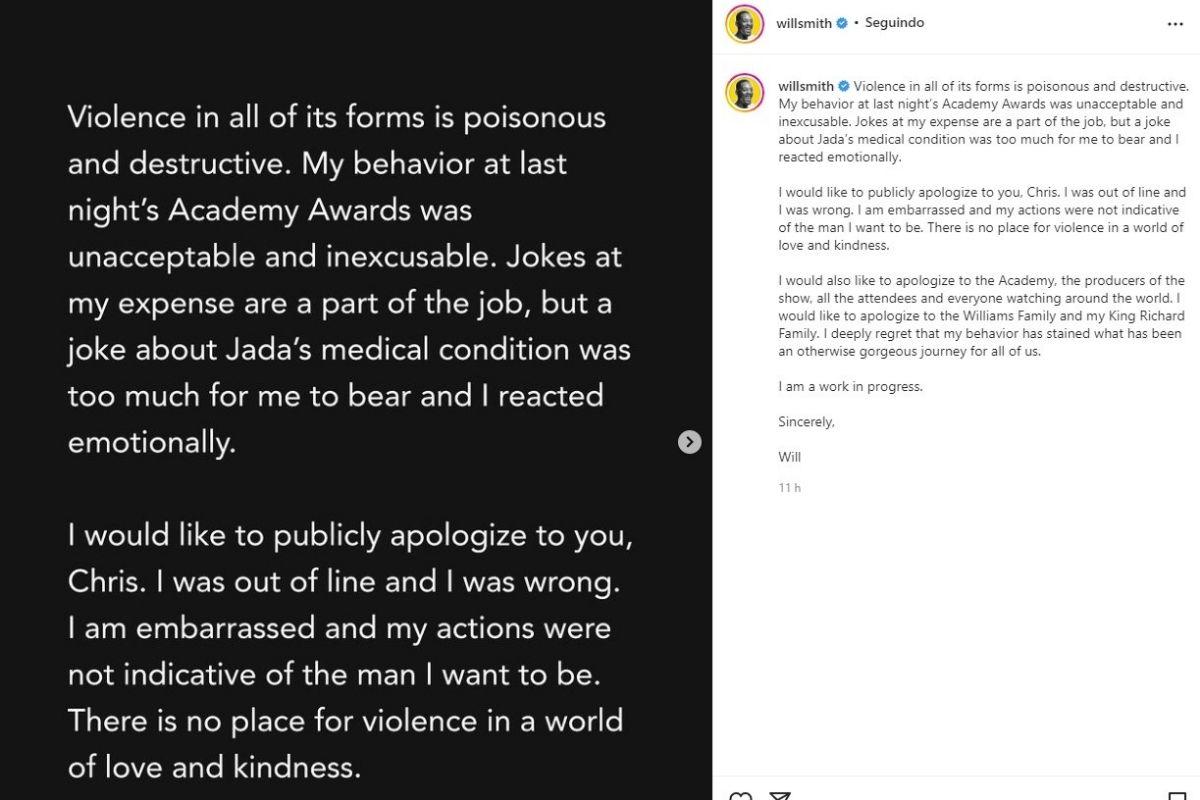This screenshot has height=800, width=1200.
Task: Open willsmith's profile picture in the header
Action: click(x=745, y=24)
